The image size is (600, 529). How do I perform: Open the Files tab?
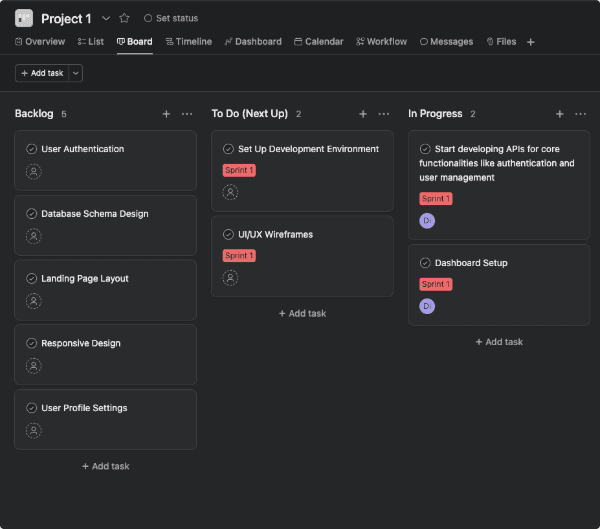coord(501,41)
